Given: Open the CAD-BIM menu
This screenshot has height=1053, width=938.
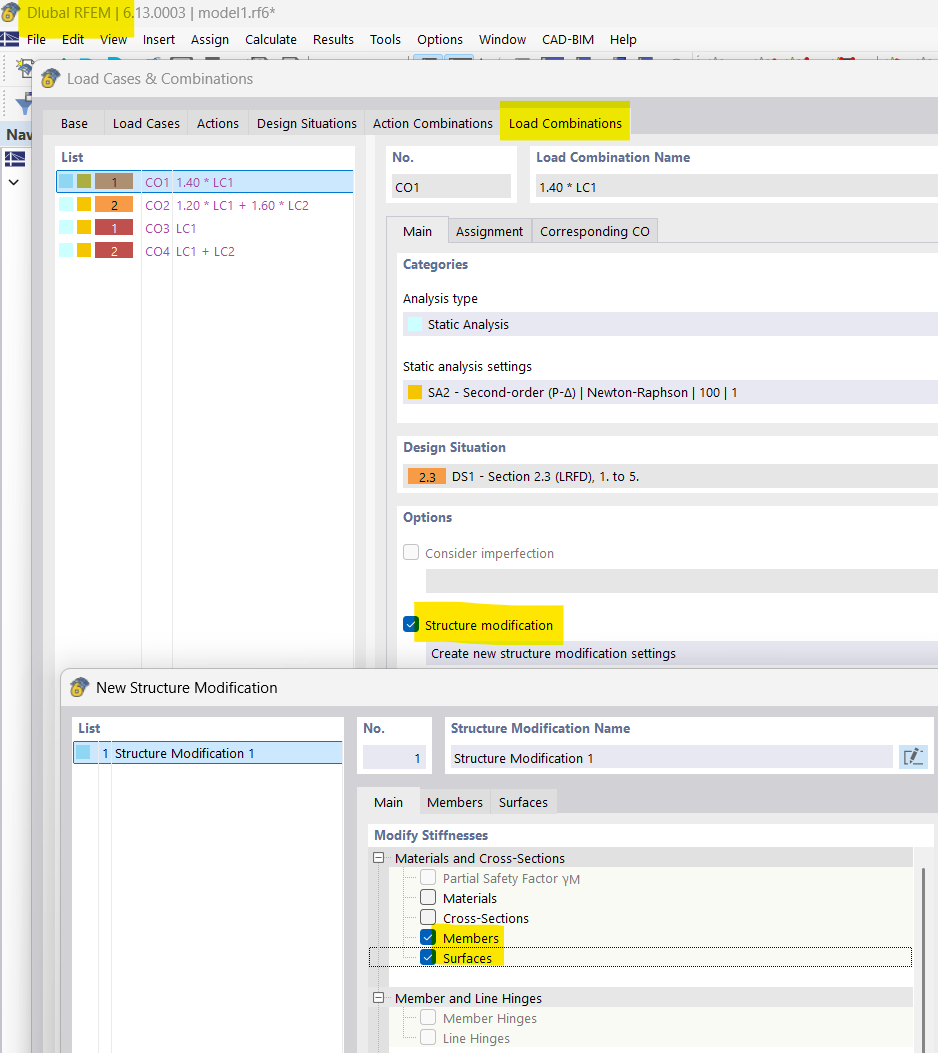Looking at the screenshot, I should pos(567,40).
